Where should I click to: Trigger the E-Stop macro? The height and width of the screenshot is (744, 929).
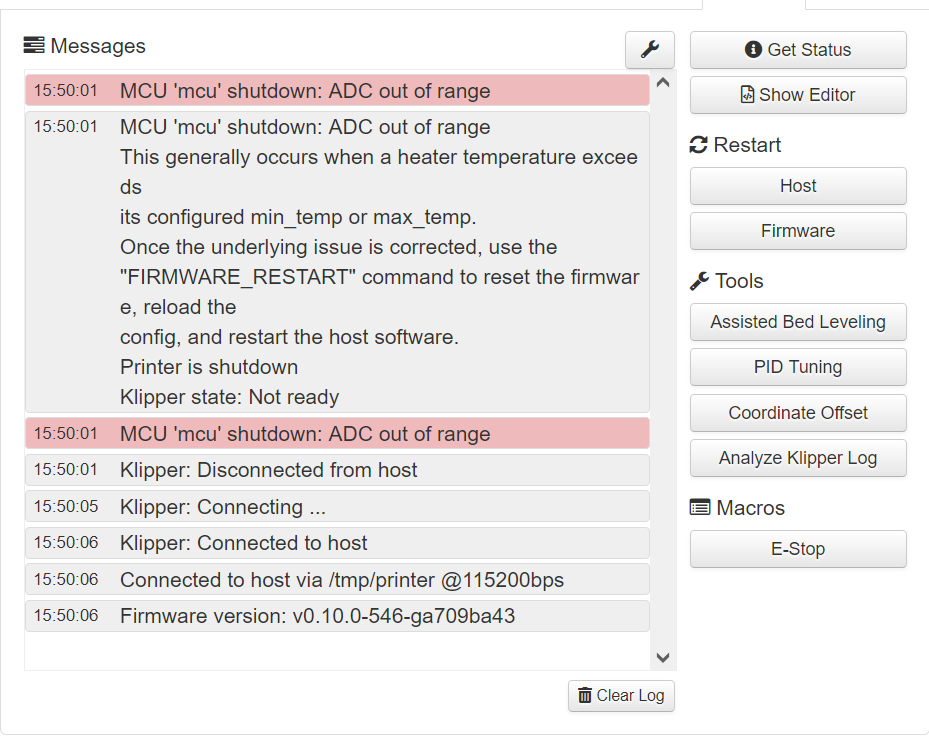[x=797, y=549]
